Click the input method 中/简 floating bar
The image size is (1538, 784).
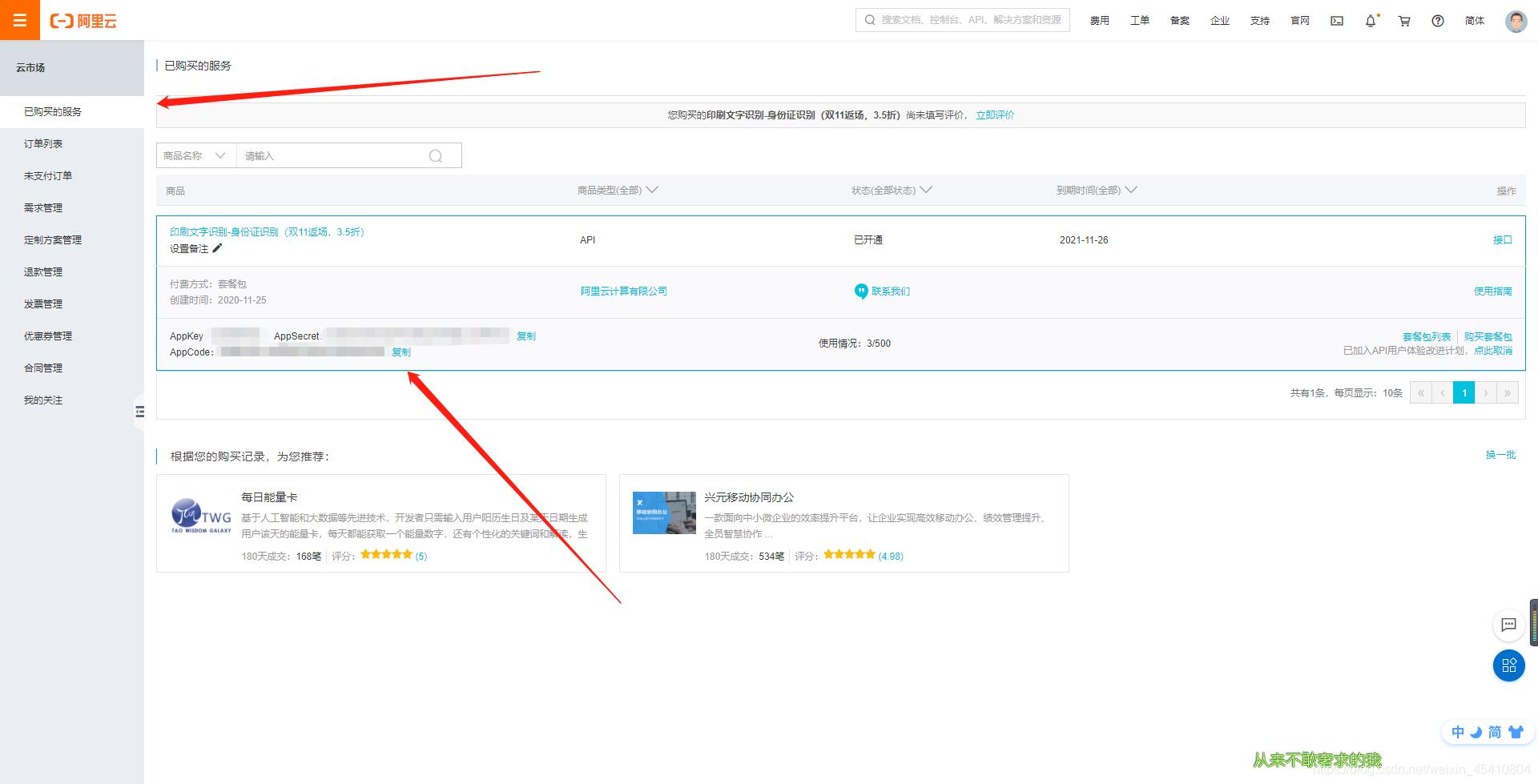[x=1488, y=732]
